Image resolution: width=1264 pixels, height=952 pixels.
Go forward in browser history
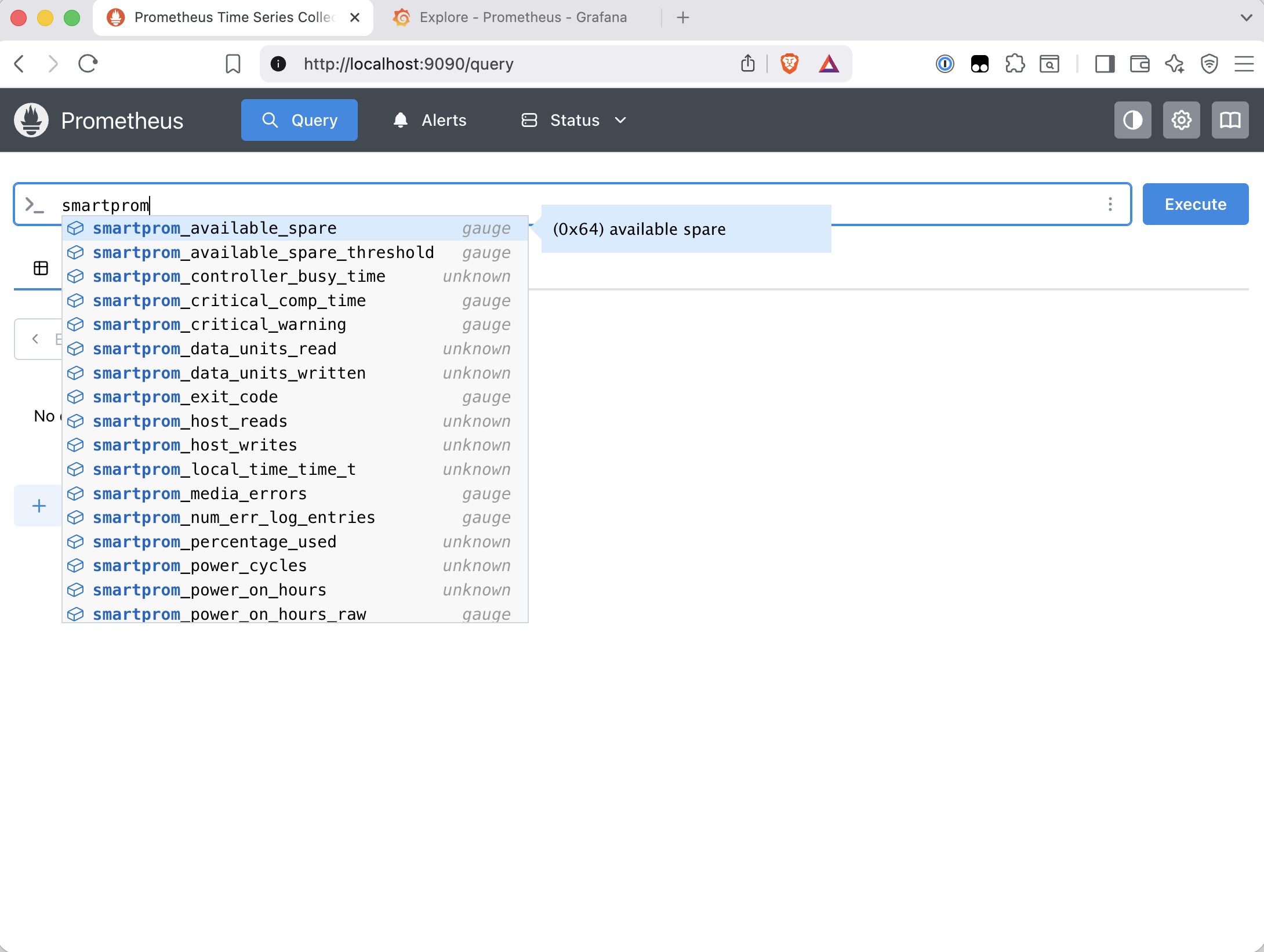pyautogui.click(x=53, y=63)
